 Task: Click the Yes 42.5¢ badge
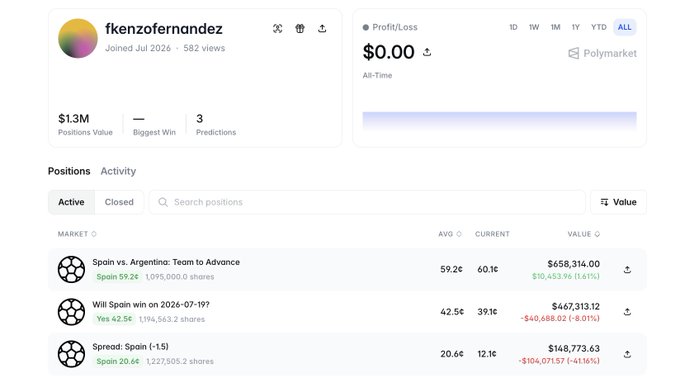click(x=114, y=319)
